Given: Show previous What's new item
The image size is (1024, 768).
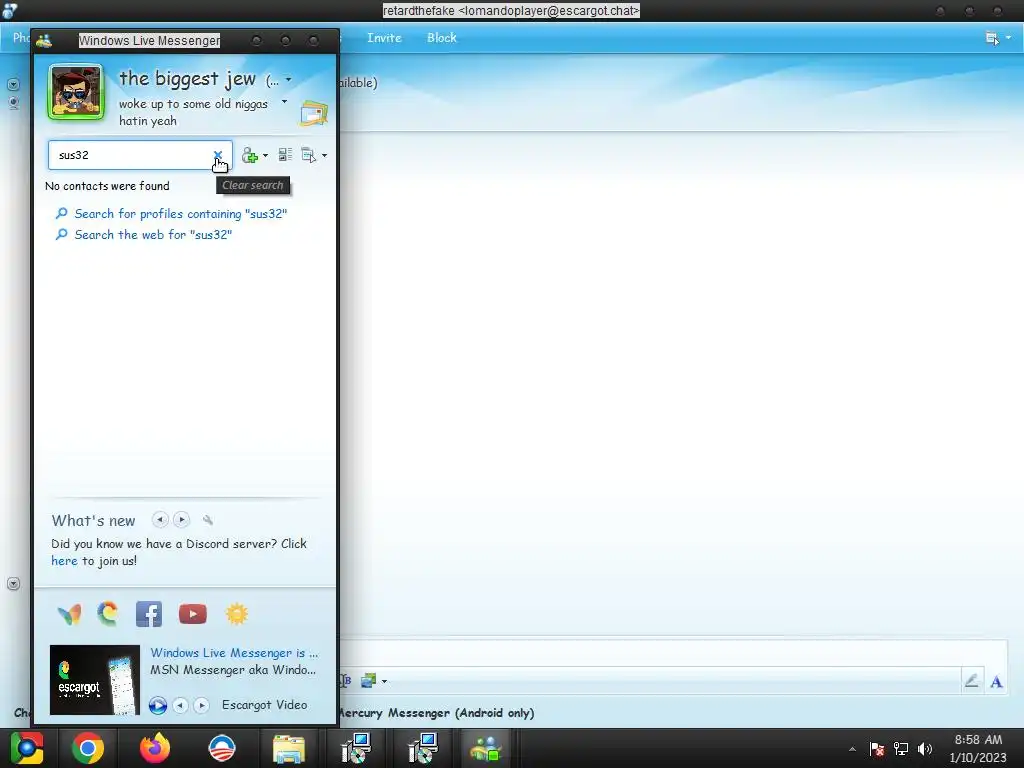Looking at the screenshot, I should (x=160, y=520).
